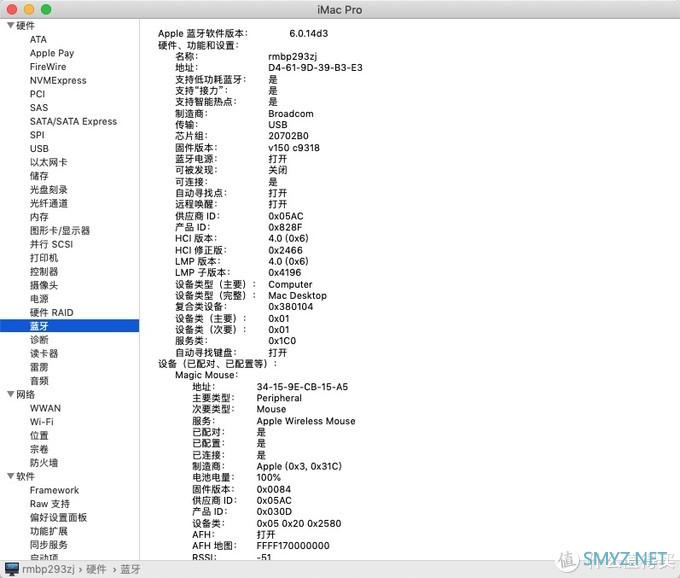Collapse the 软件 software section triangle
Screen dimensions: 680x578
11,476
